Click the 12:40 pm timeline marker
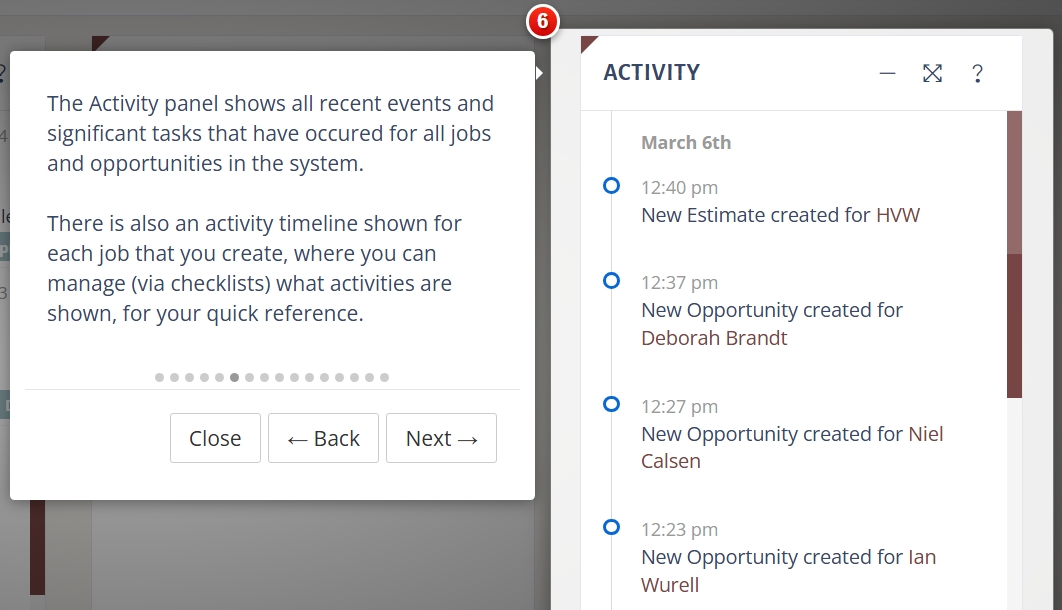 (x=612, y=186)
